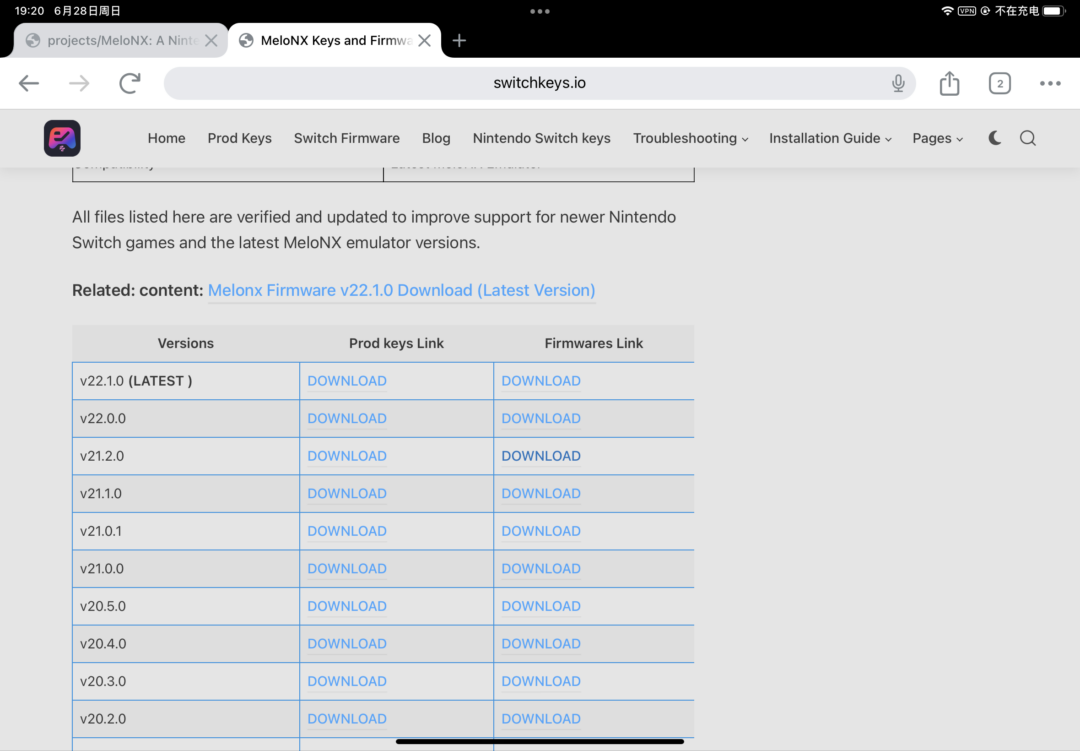Download prod keys for v21.0.0
Image resolution: width=1080 pixels, height=751 pixels.
(x=346, y=568)
